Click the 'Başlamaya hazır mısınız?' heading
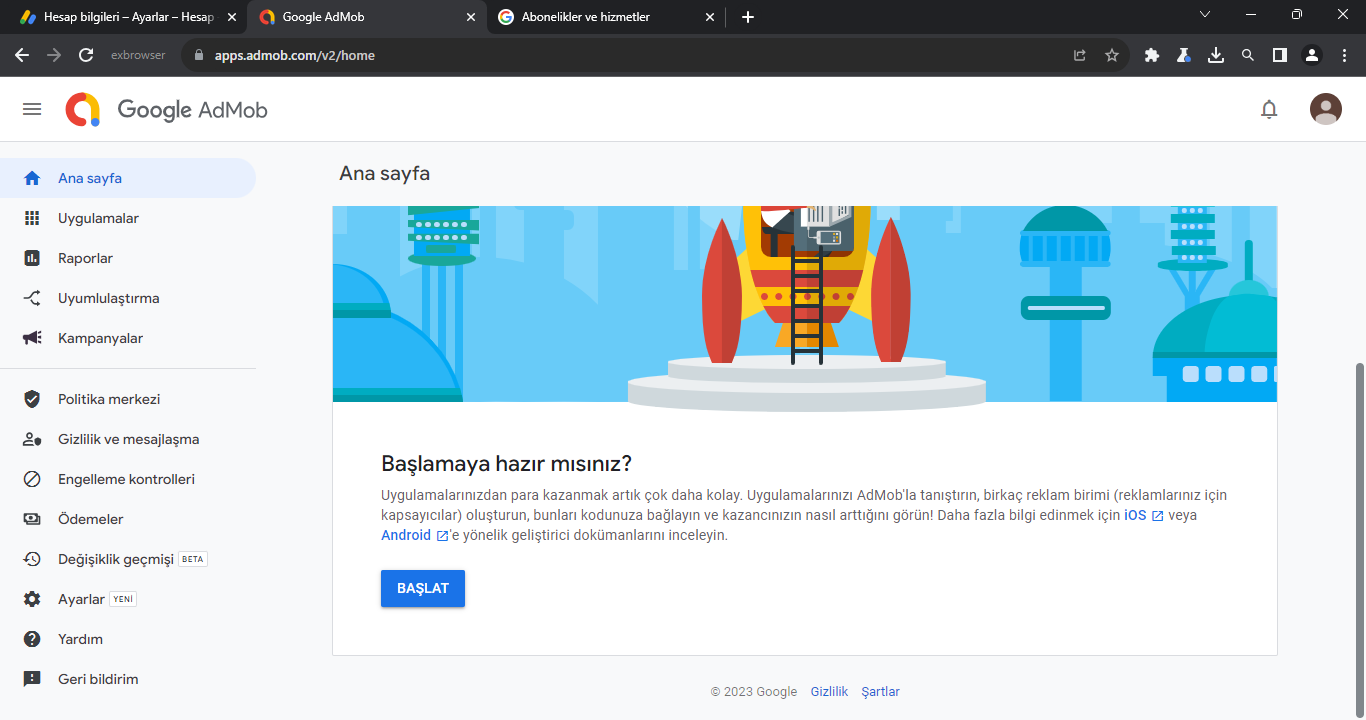The image size is (1366, 720). [507, 464]
